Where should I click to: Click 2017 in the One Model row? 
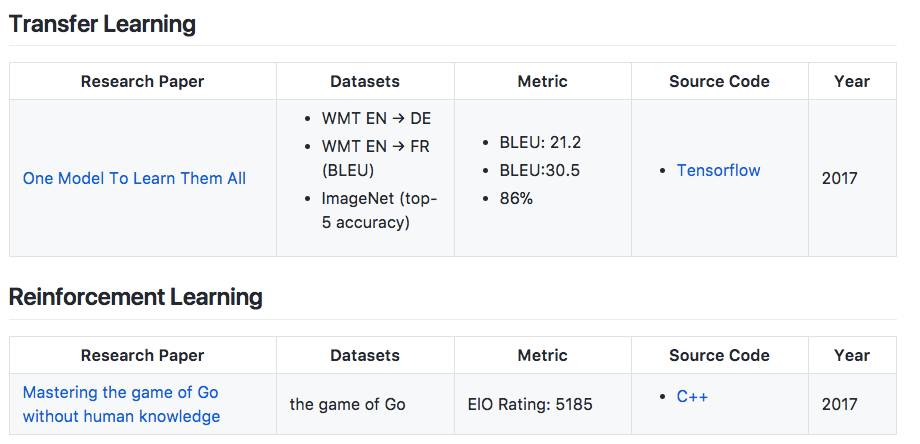(x=839, y=178)
